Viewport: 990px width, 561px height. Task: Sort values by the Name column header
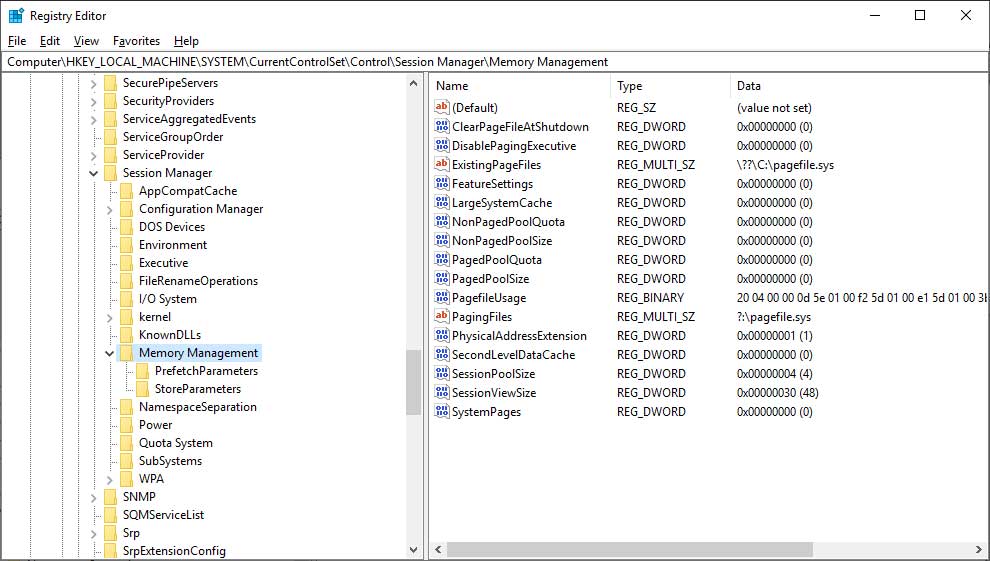click(520, 86)
